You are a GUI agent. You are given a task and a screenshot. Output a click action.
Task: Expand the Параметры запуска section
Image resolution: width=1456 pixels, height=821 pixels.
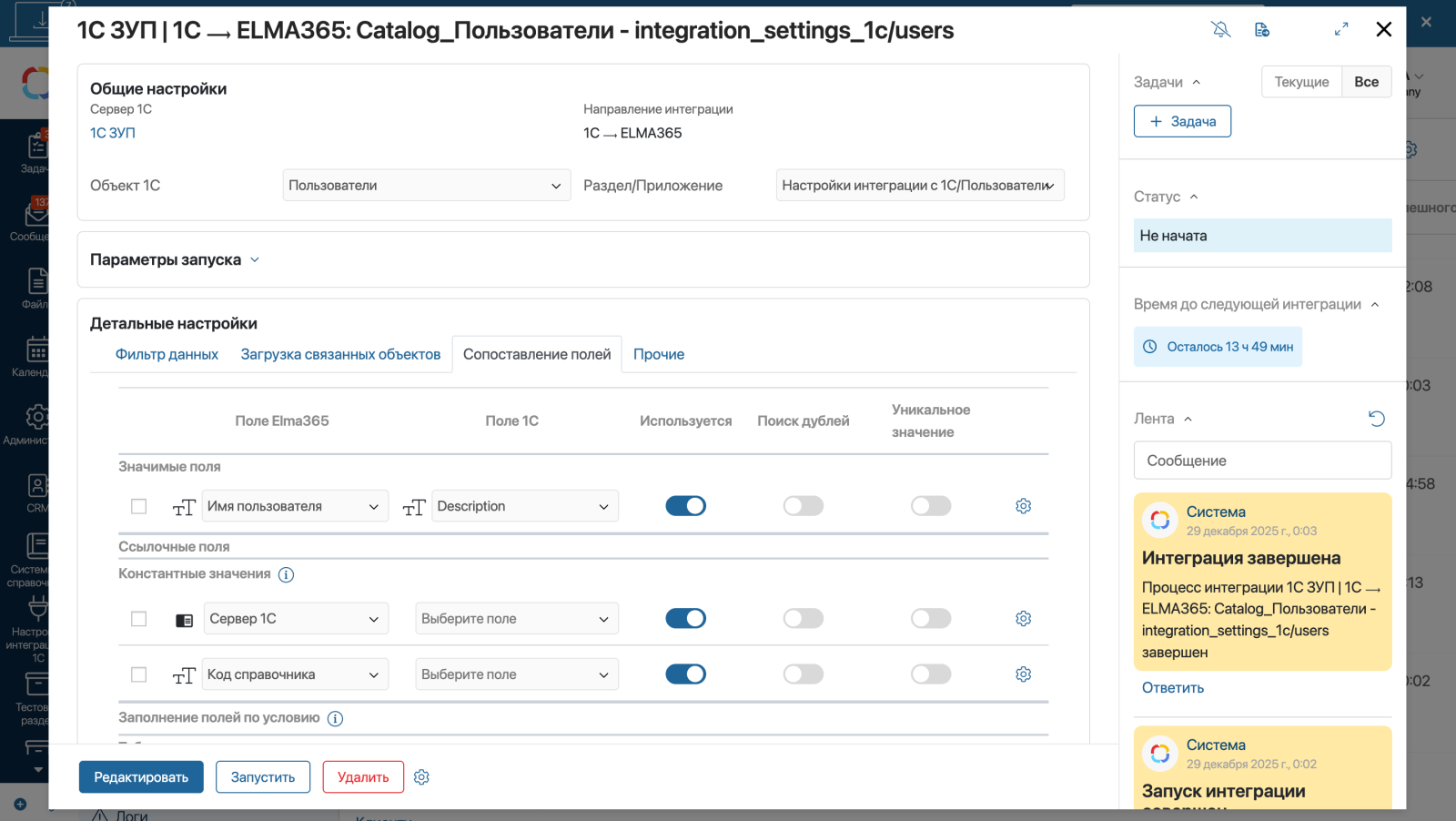[175, 260]
